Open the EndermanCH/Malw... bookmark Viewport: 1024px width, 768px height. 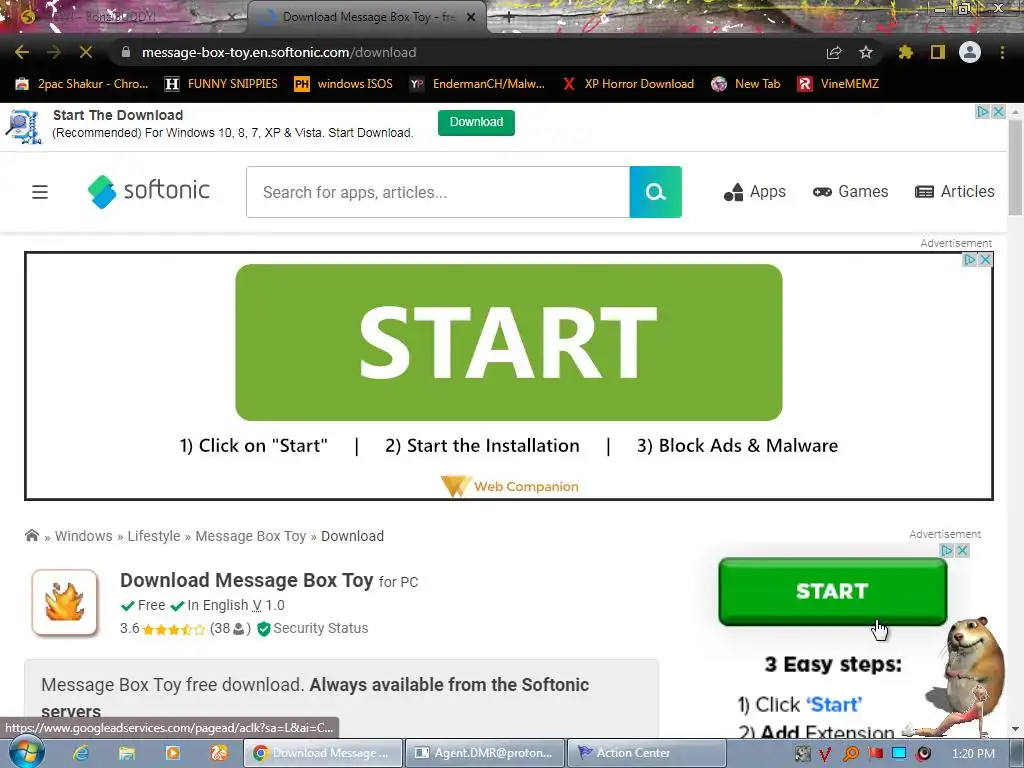(x=477, y=84)
